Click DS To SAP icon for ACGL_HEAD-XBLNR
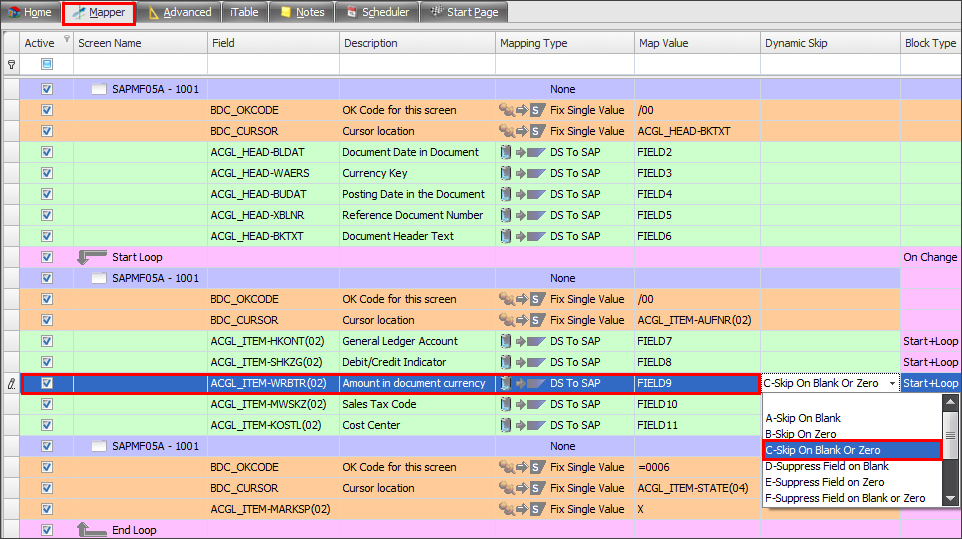The height and width of the screenshot is (539, 962). coord(522,215)
